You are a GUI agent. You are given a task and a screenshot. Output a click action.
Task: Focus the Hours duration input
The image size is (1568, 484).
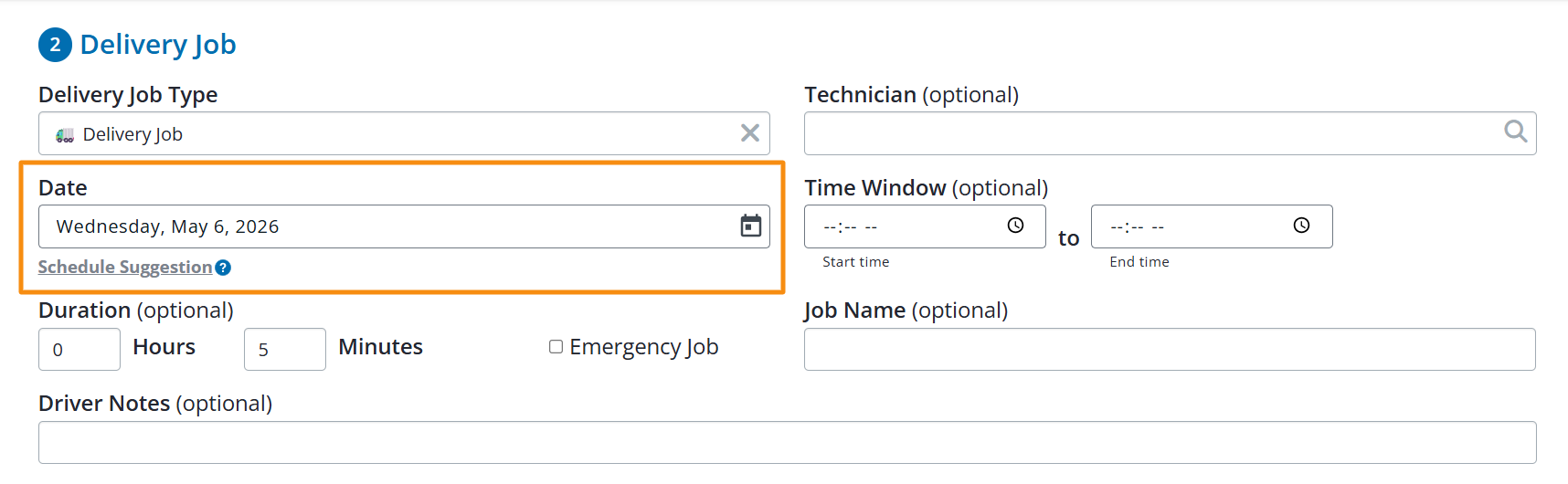[x=79, y=349]
